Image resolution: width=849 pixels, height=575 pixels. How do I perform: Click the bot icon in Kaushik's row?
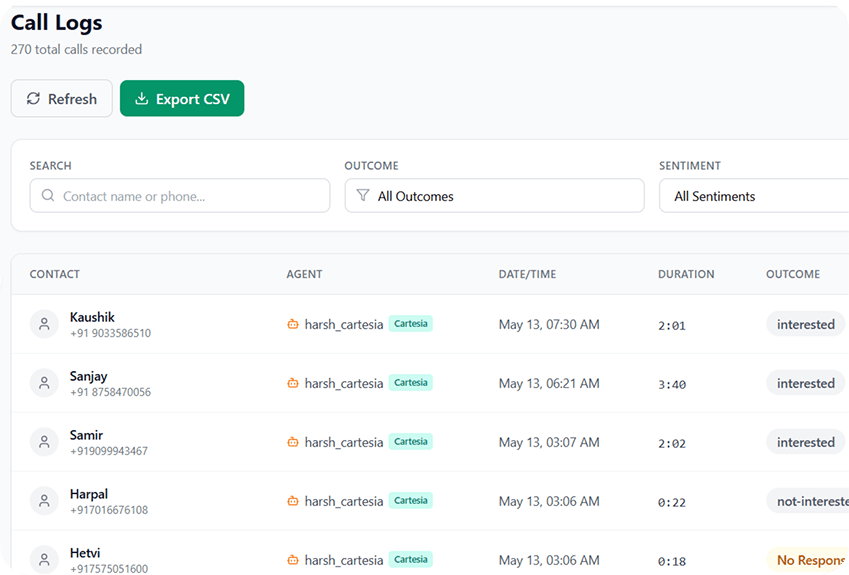(293, 324)
